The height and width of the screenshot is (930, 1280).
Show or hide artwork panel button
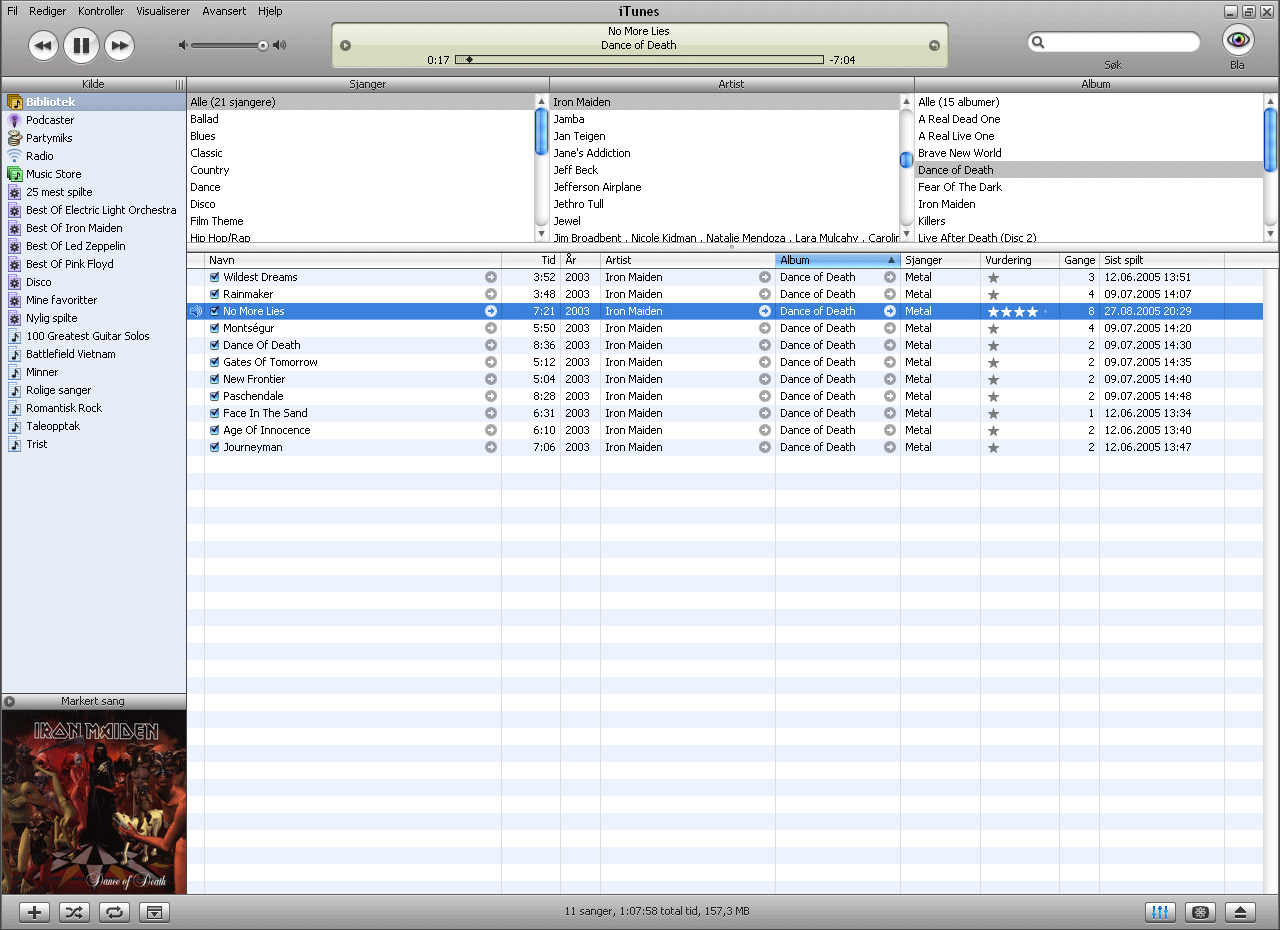[154, 912]
